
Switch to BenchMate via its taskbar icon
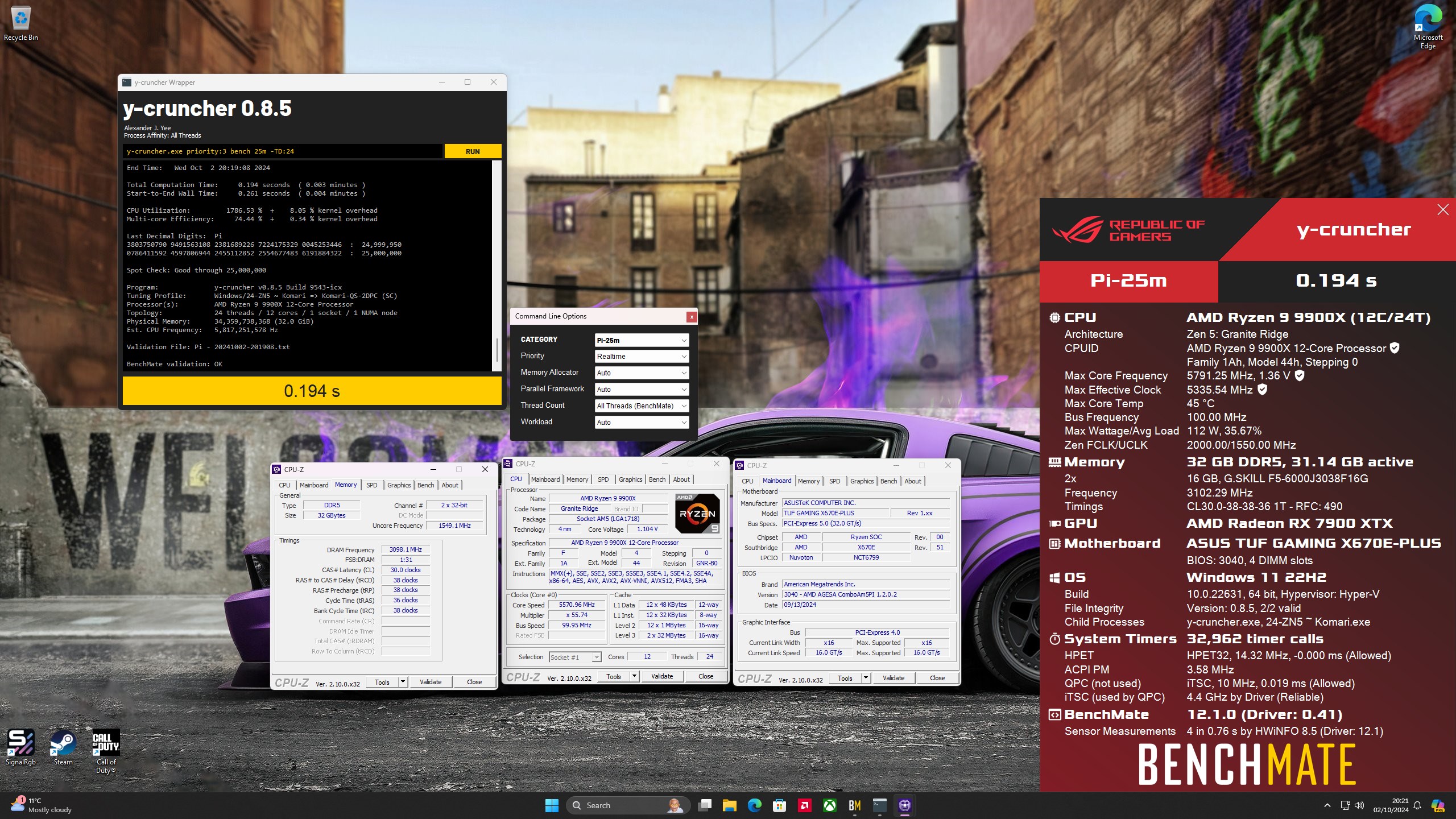click(855, 805)
